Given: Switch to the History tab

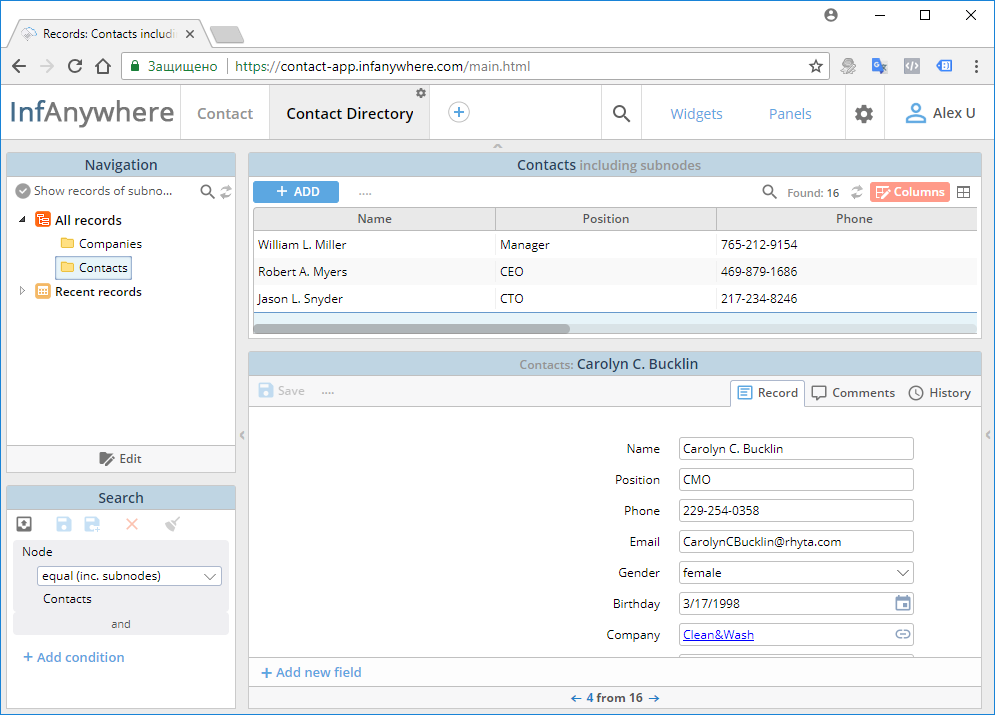Looking at the screenshot, I should [x=940, y=393].
